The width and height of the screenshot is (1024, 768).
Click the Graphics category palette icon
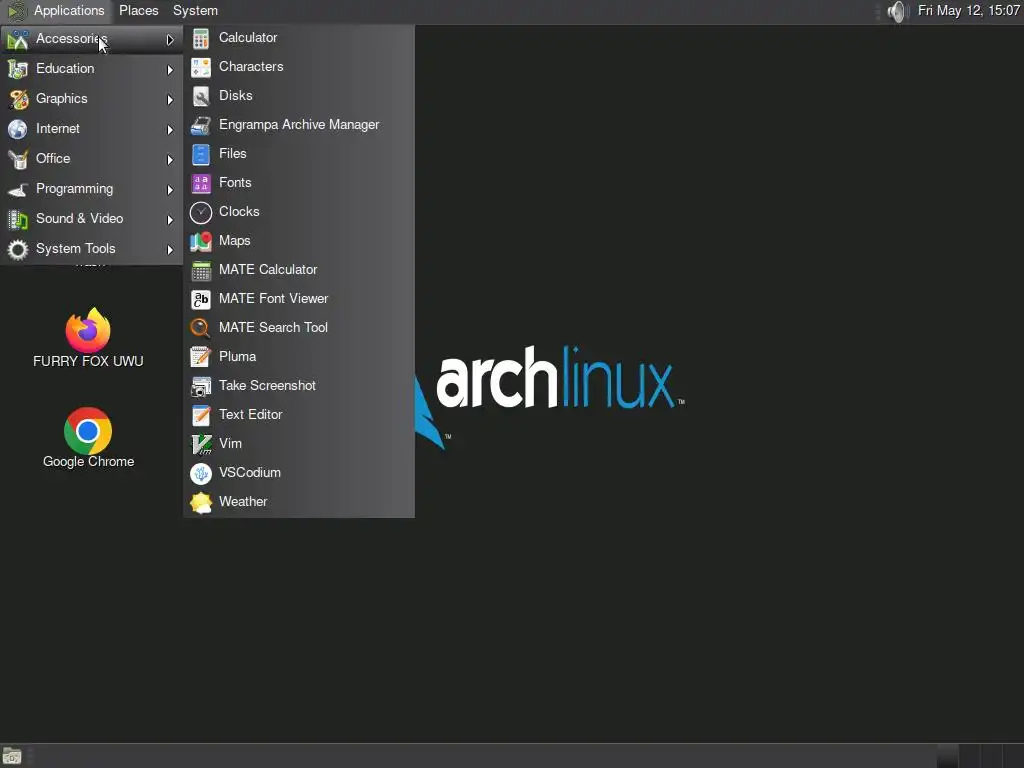pos(18,99)
